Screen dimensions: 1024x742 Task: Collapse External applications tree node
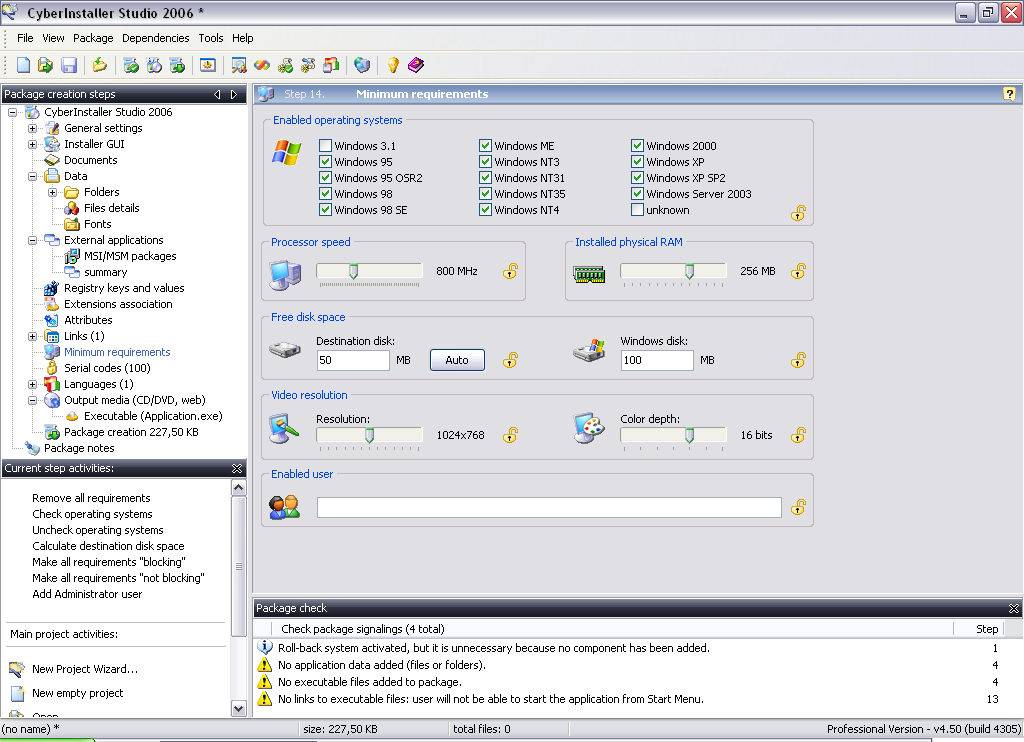click(x=32, y=240)
